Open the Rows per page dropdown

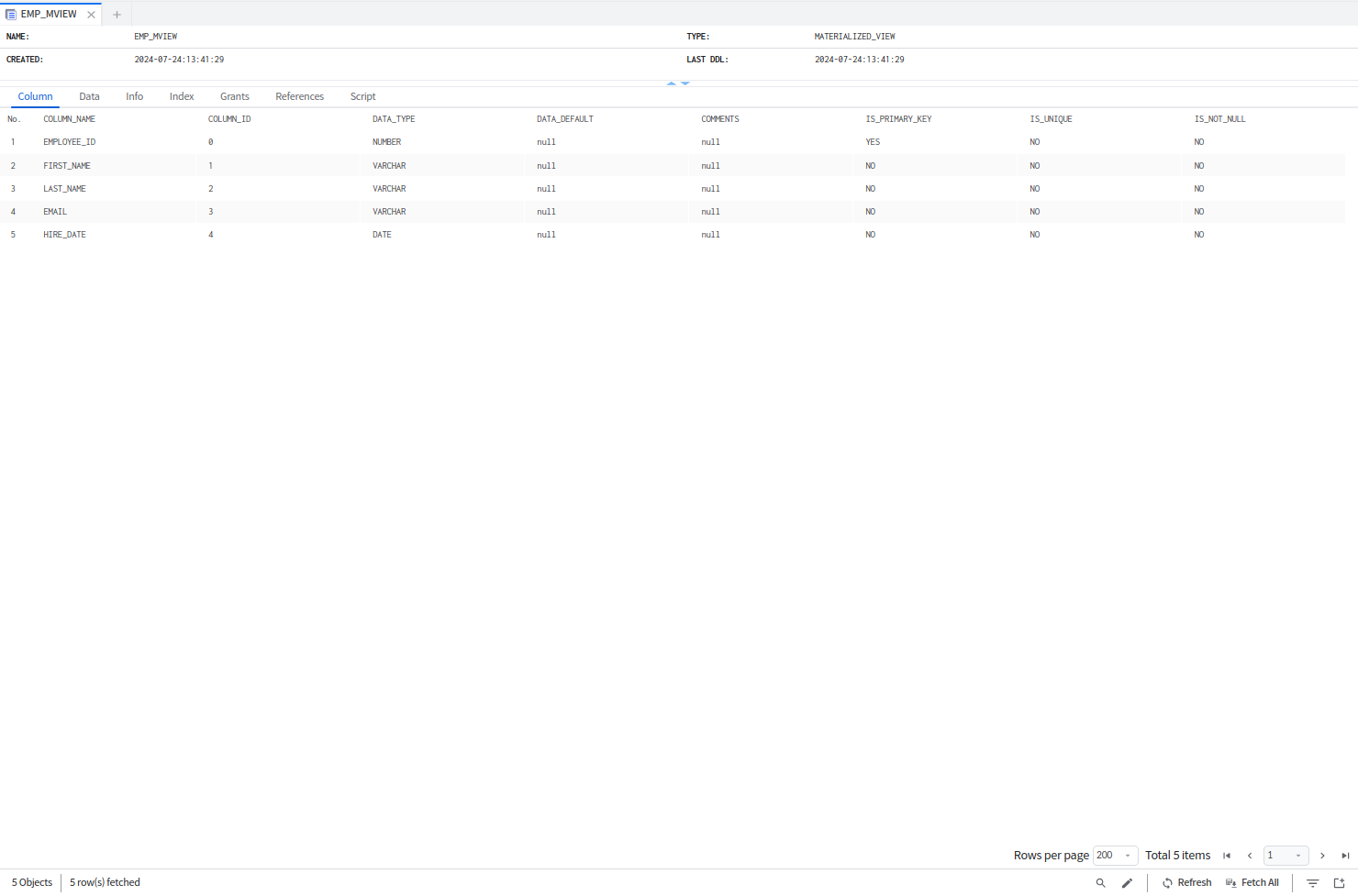point(1116,856)
